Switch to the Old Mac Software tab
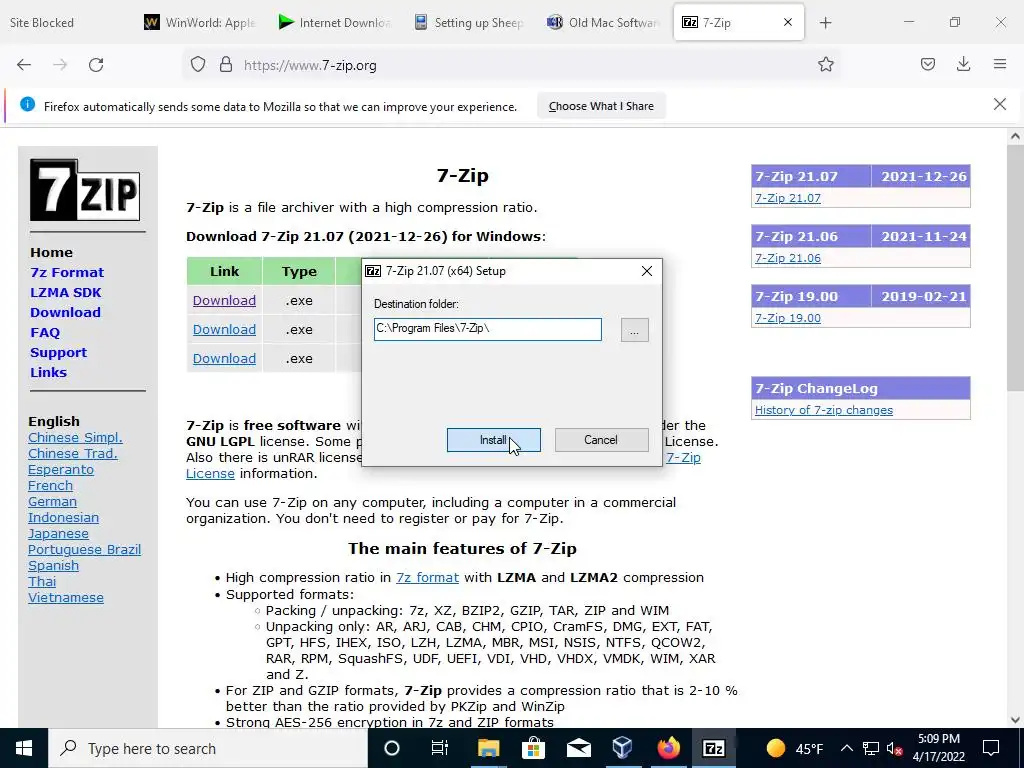The image size is (1024, 768). coord(604,23)
